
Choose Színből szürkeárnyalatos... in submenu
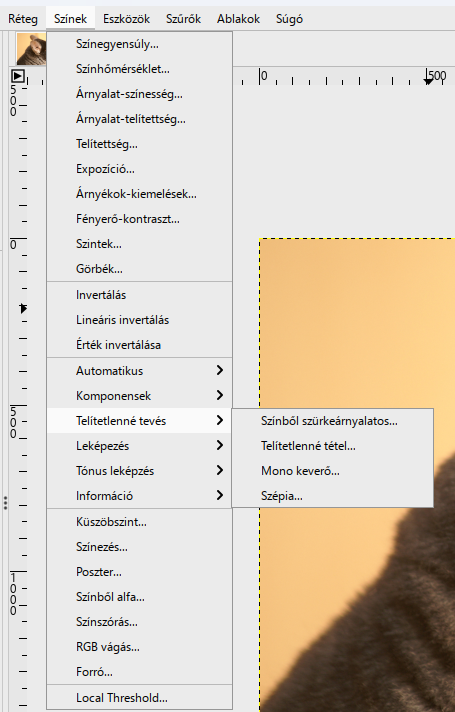tap(332, 421)
